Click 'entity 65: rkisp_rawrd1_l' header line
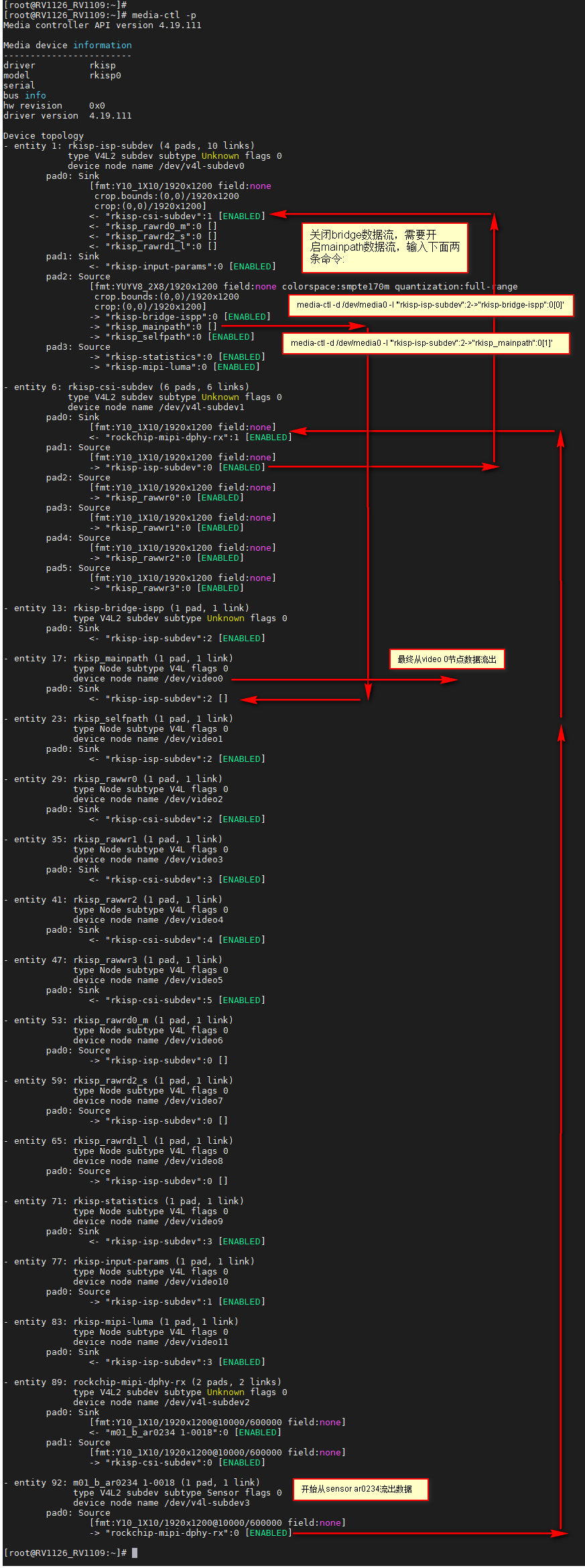The width and height of the screenshot is (585, 1568). click(119, 1140)
